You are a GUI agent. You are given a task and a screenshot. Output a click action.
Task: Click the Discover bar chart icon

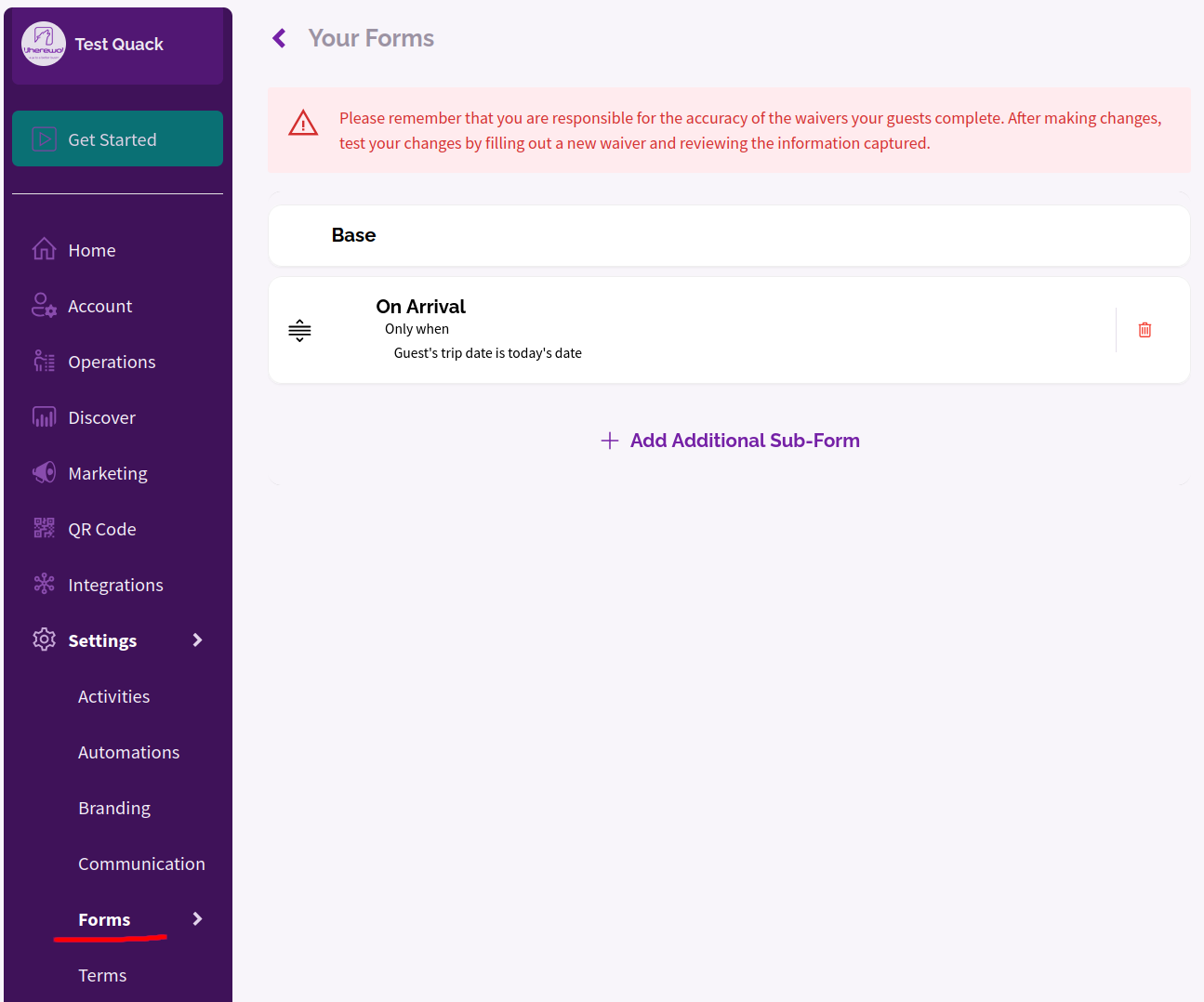coord(44,416)
